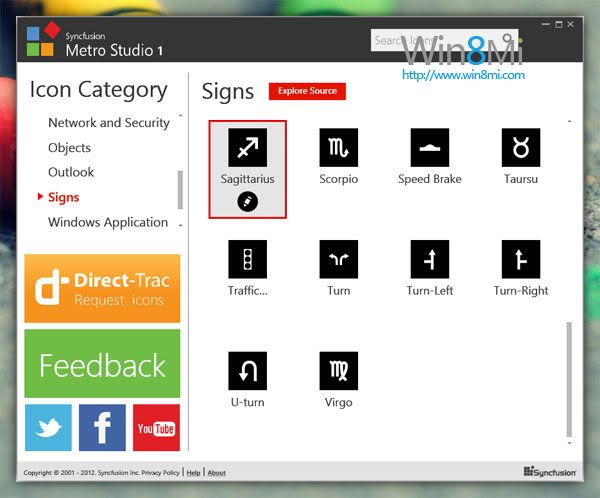Image resolution: width=600 pixels, height=498 pixels.
Task: Open the About link in footer
Action: [x=217, y=473]
